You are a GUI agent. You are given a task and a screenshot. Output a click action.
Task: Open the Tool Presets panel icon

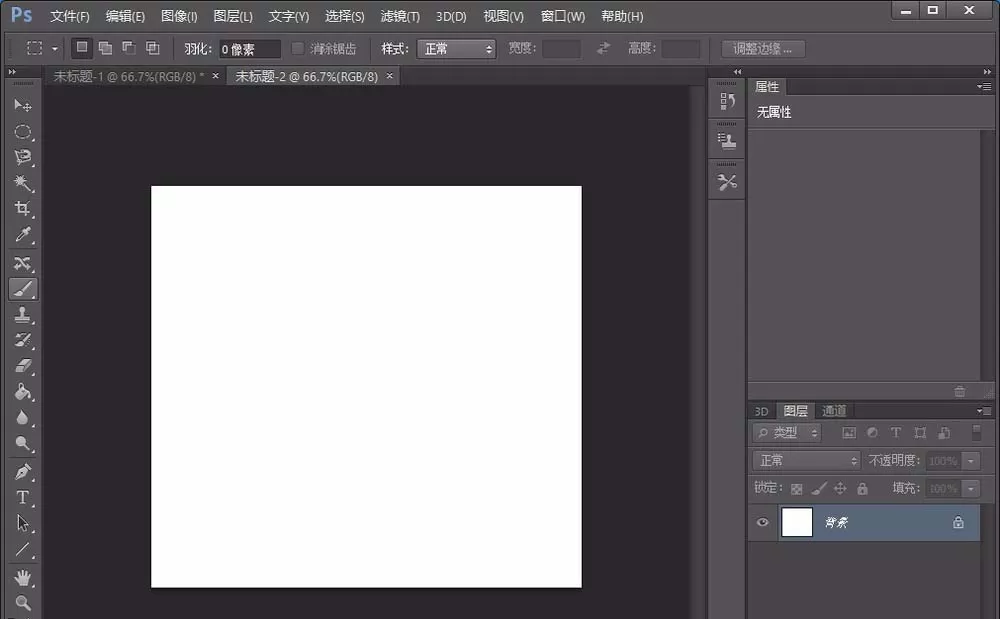click(727, 182)
